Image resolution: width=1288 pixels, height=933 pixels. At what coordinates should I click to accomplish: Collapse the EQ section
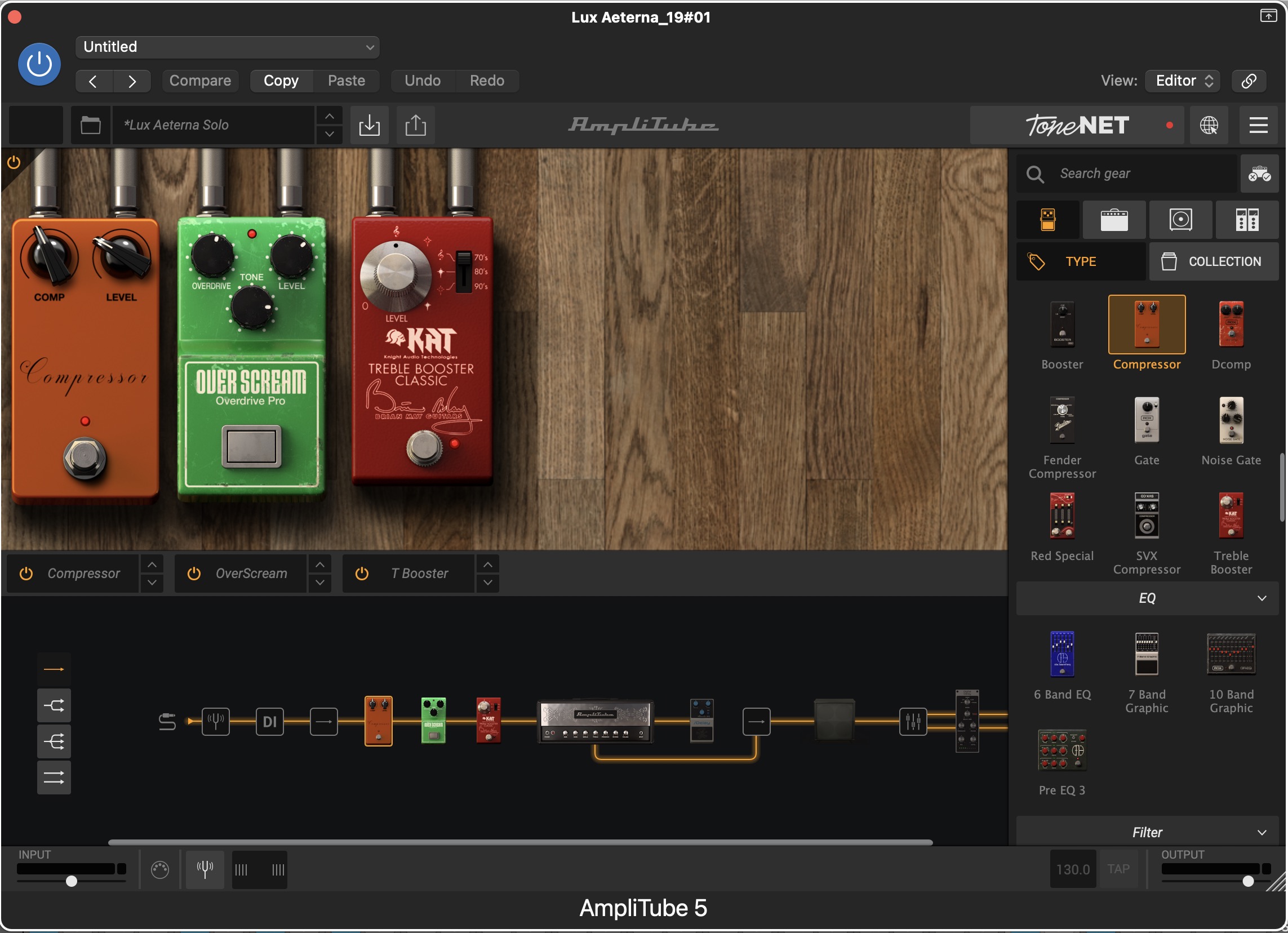tap(1147, 598)
